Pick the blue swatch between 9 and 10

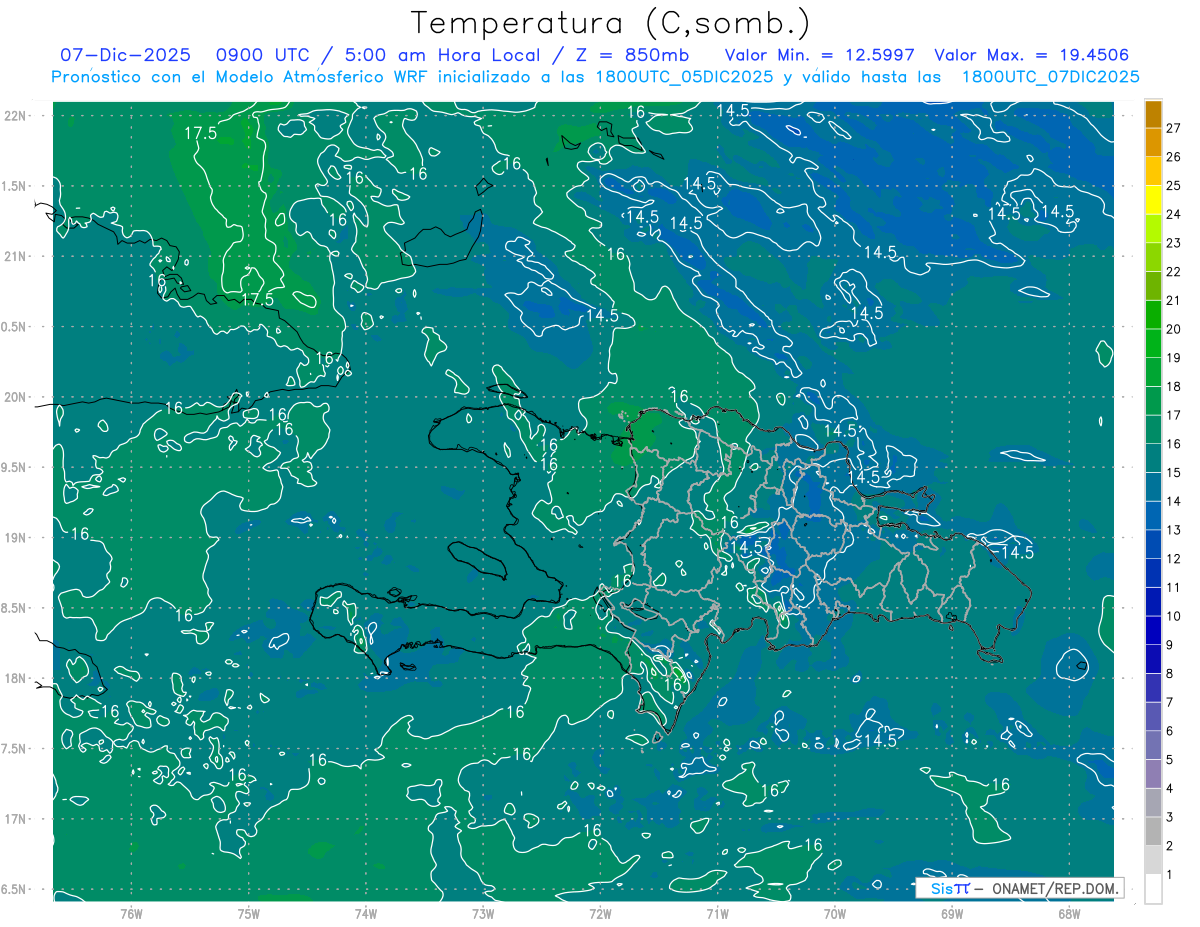(1153, 631)
